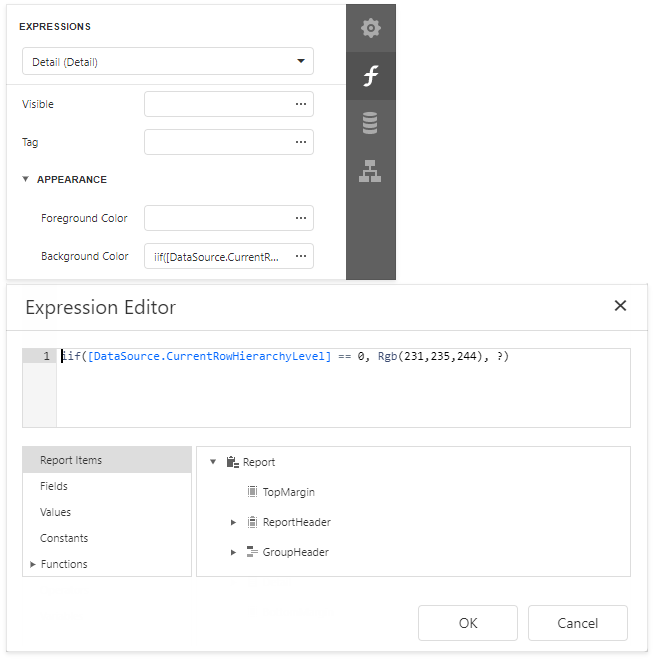The width and height of the screenshot is (654, 660).
Task: Collapse the APPEARANCE section
Action: [x=26, y=179]
